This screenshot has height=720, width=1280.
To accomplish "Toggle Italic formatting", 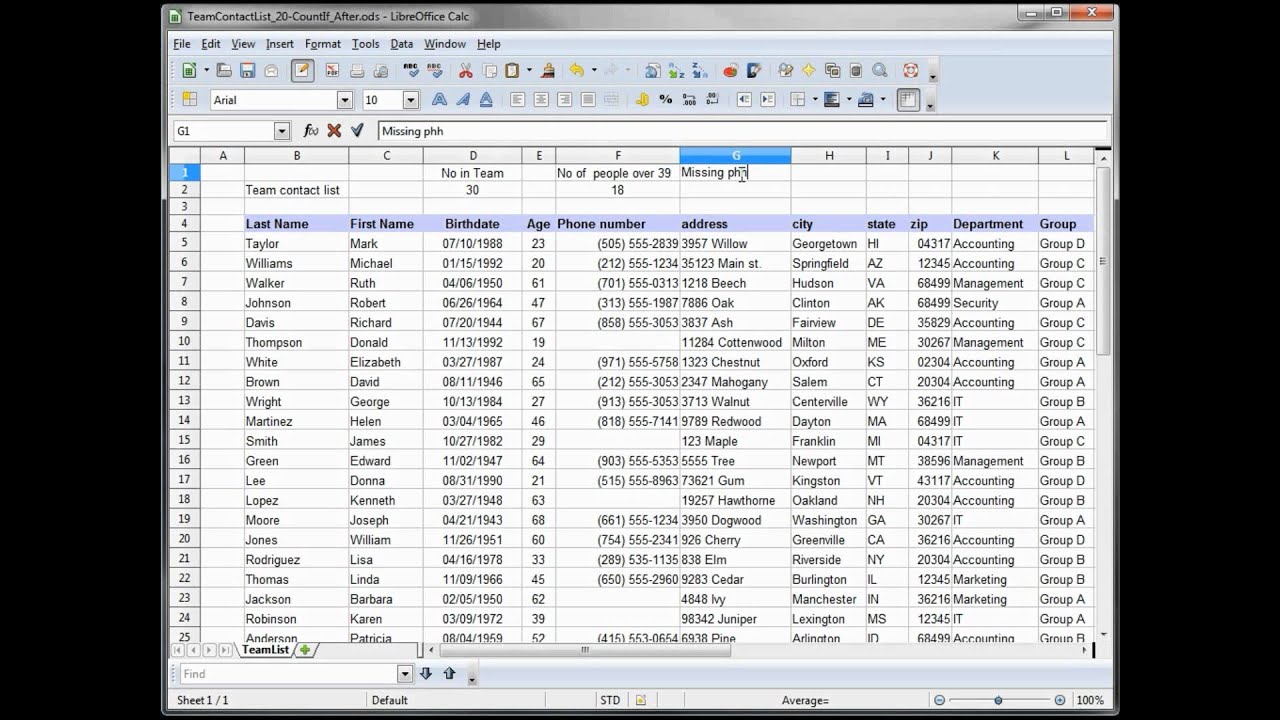I will [463, 100].
